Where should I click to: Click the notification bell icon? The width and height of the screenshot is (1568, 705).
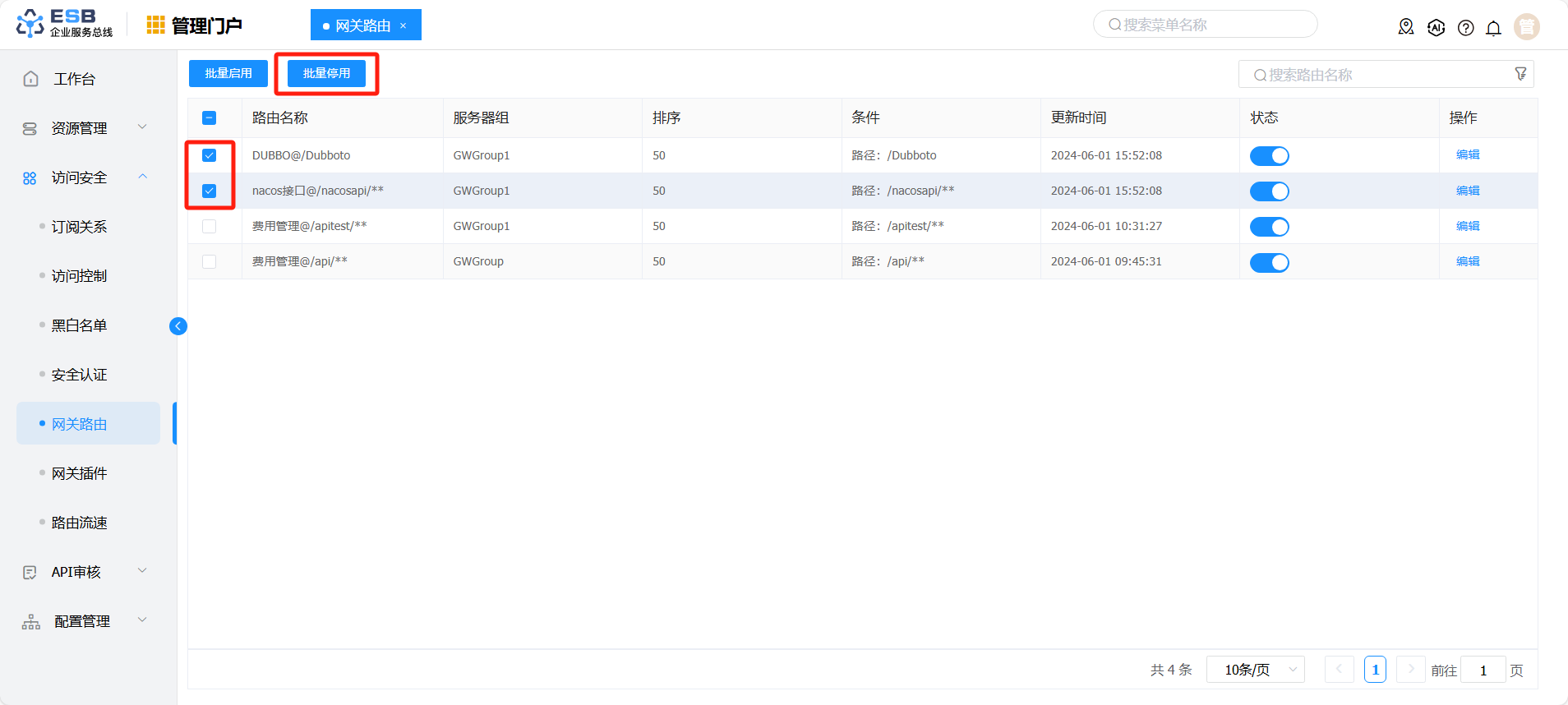(1493, 28)
